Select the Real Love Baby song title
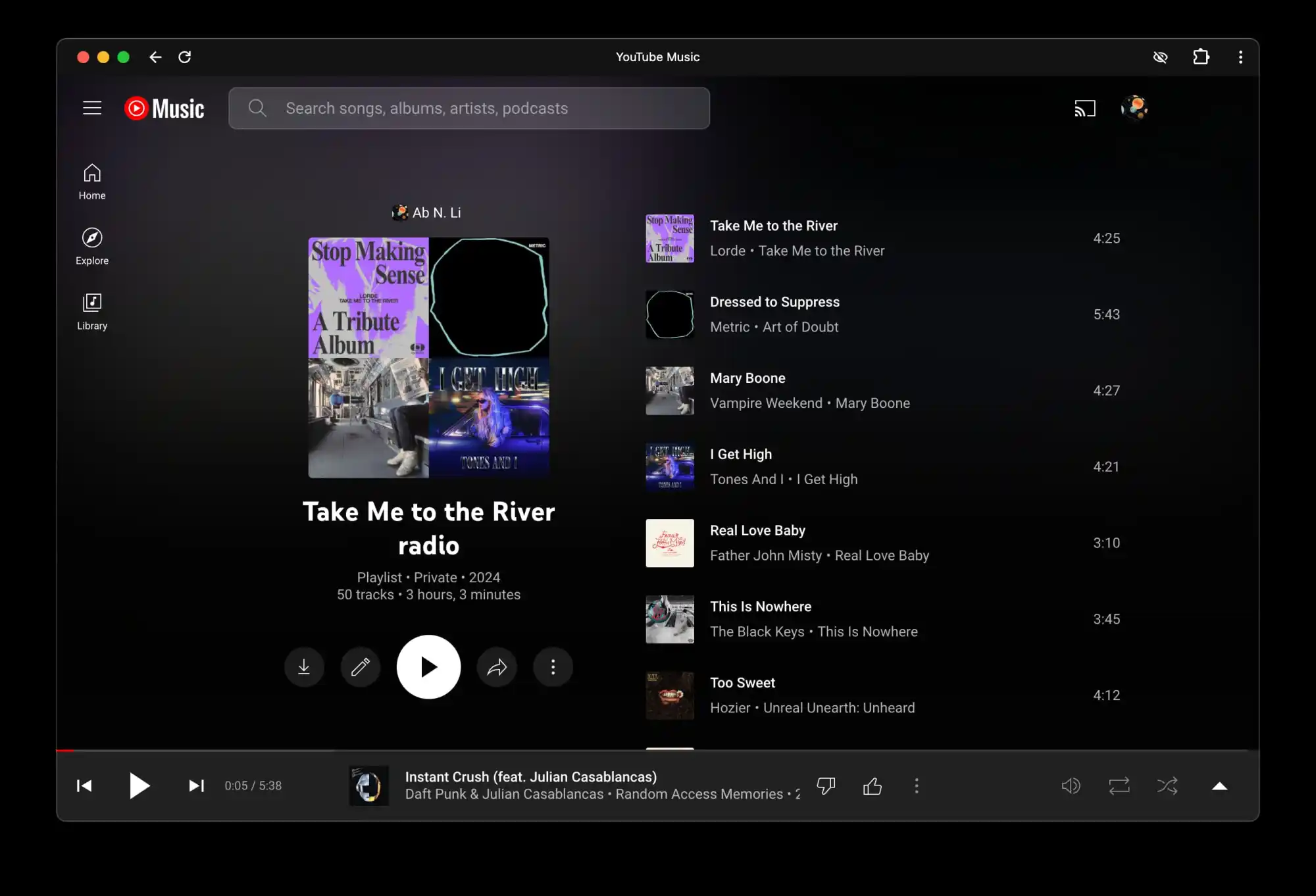Image resolution: width=1316 pixels, height=896 pixels. tap(757, 530)
